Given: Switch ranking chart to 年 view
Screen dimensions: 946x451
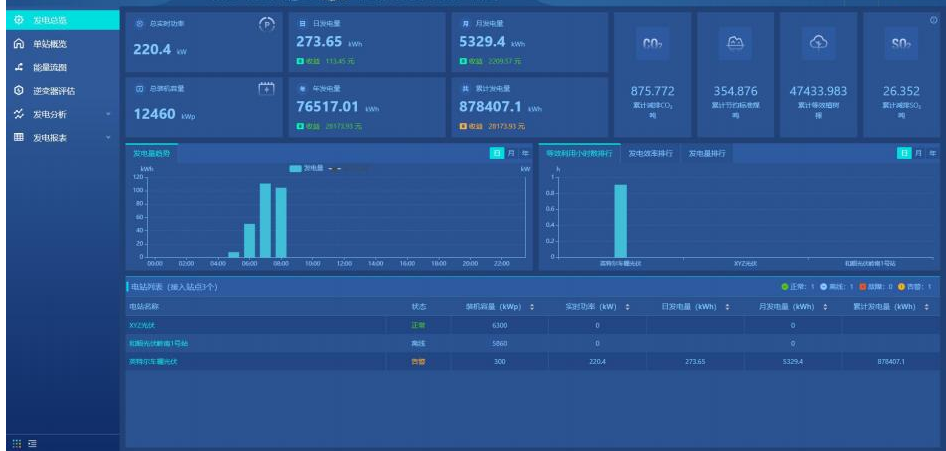Looking at the screenshot, I should click(x=932, y=153).
